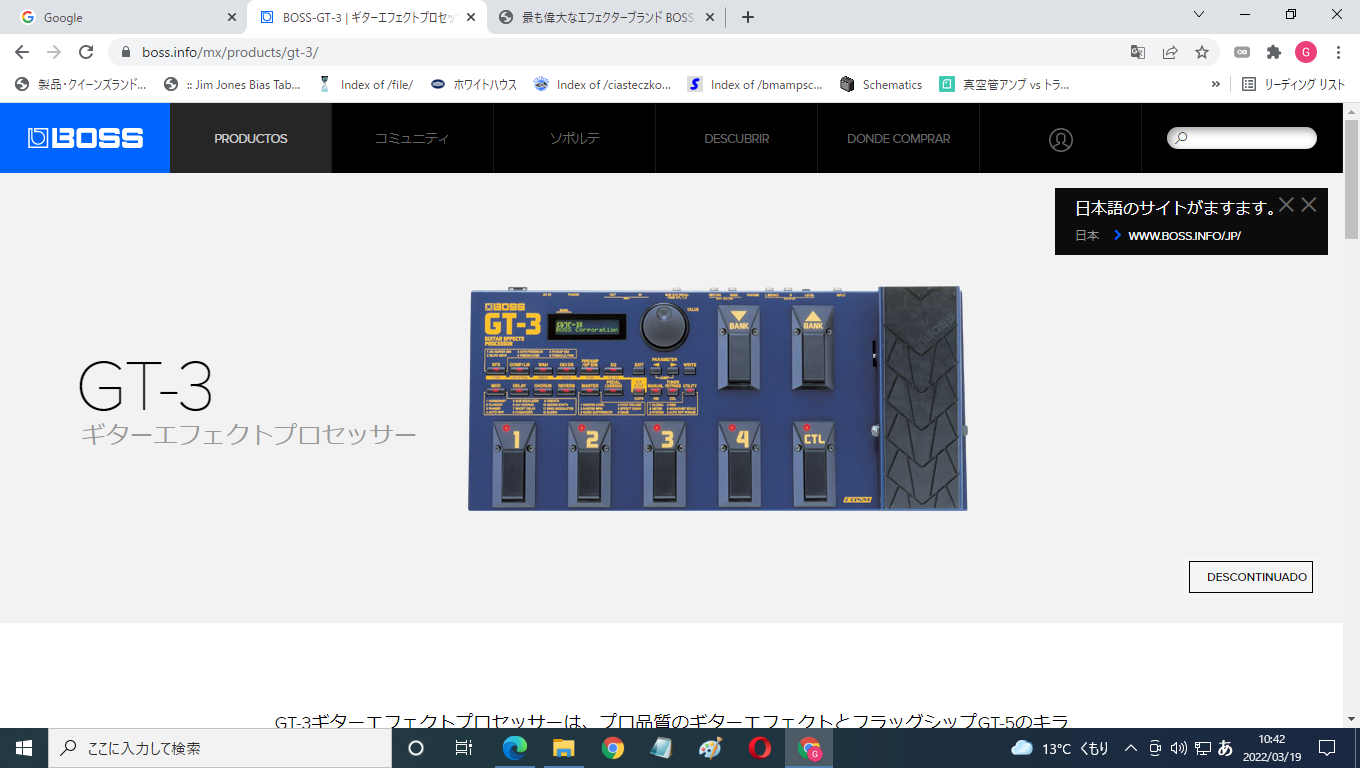
Task: Click the share page icon in address bar
Action: coord(1170,52)
